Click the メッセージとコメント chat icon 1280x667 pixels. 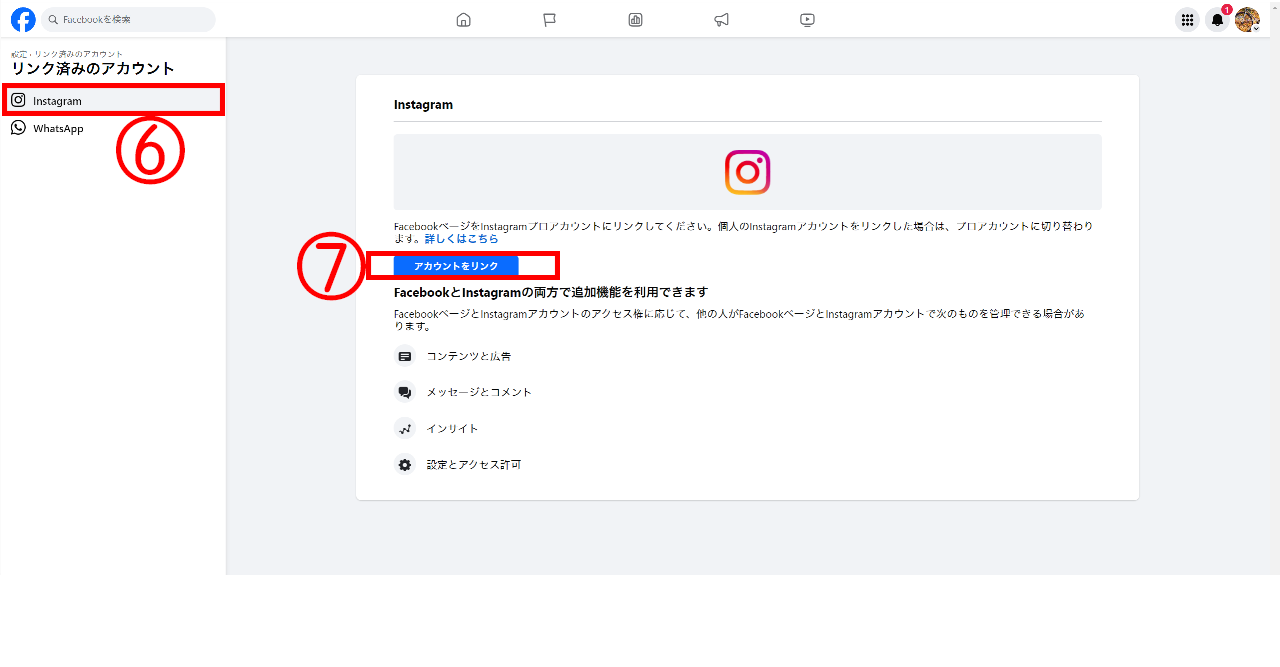click(x=405, y=392)
